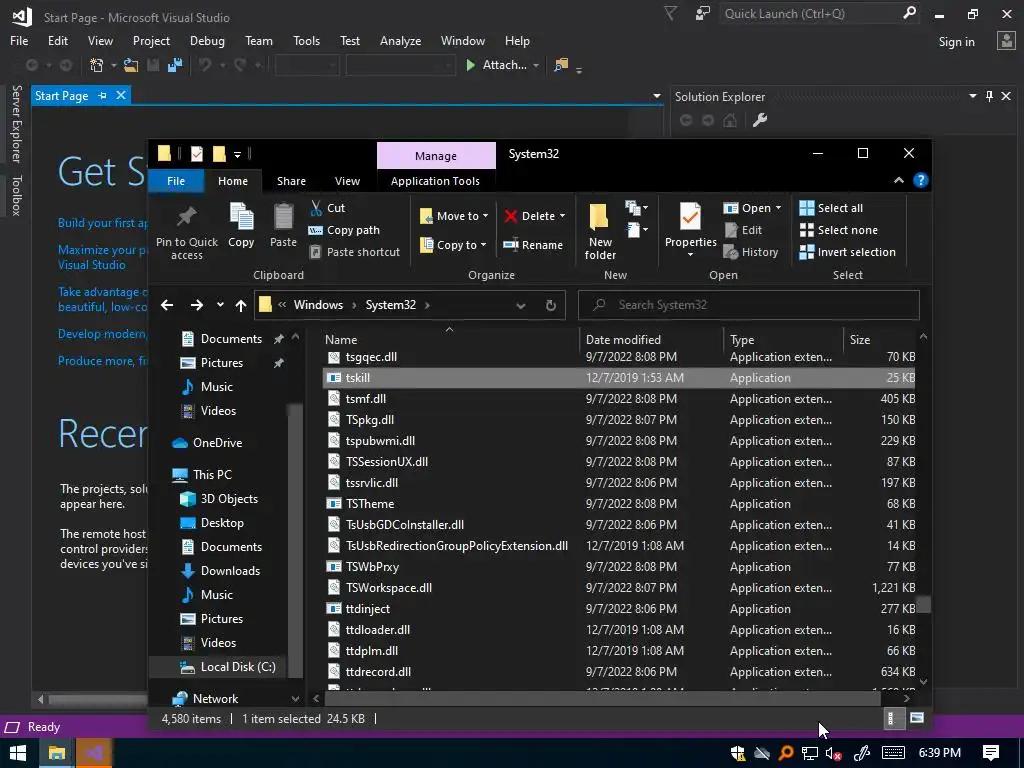Screen dimensions: 1024x768
Task: Open Action Center notifications in taskbar
Action: tap(991, 753)
